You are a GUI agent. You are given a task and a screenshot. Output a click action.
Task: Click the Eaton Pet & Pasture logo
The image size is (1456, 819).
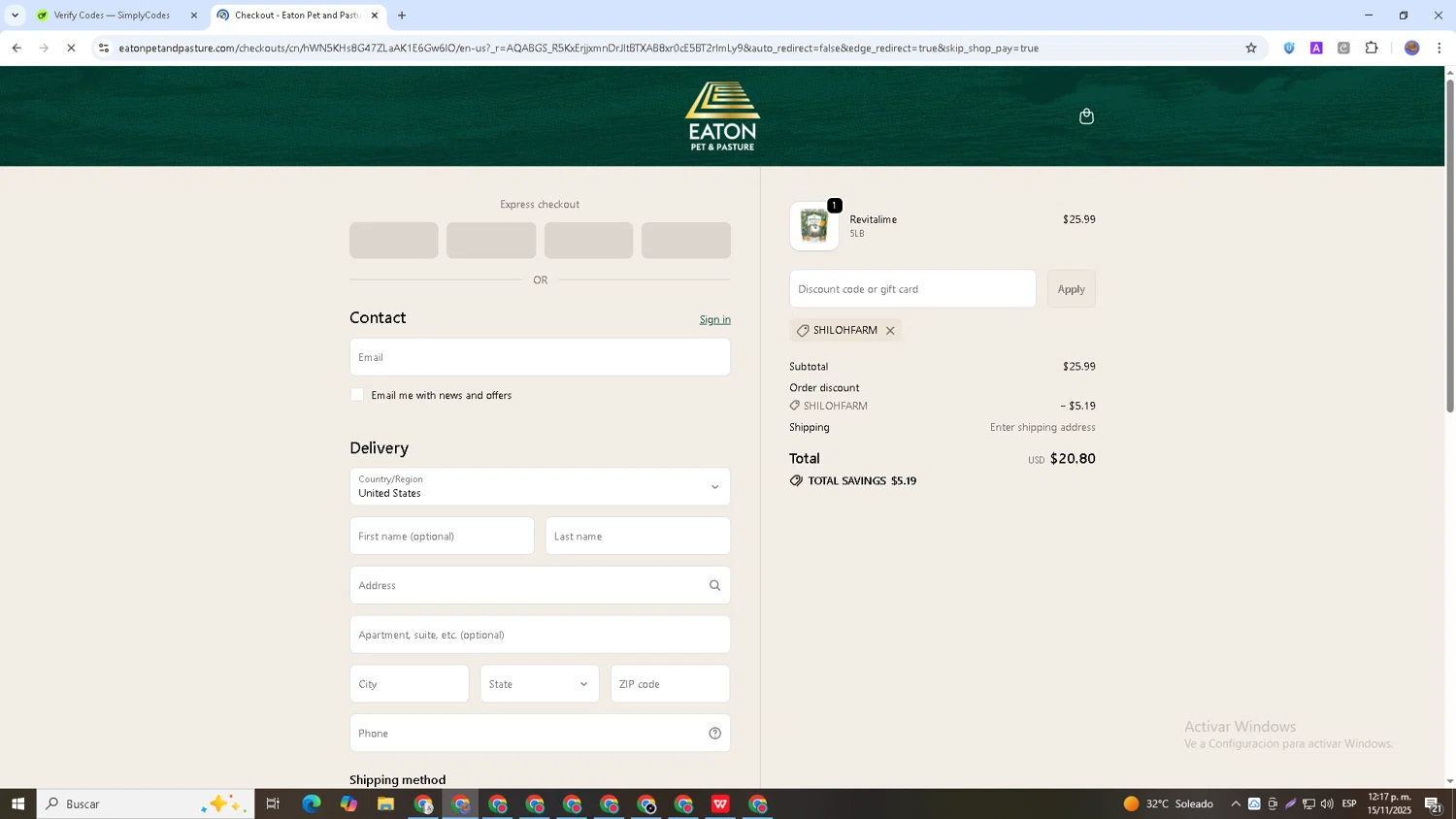722,116
